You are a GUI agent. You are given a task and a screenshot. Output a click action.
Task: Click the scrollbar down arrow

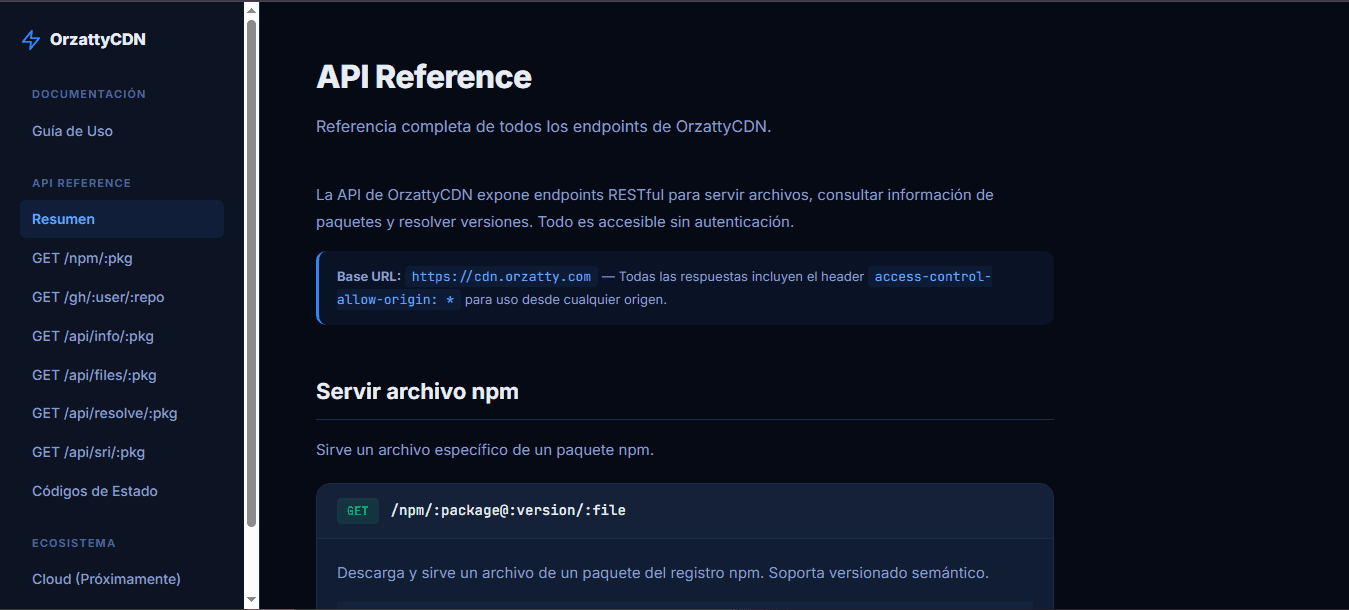(249, 600)
